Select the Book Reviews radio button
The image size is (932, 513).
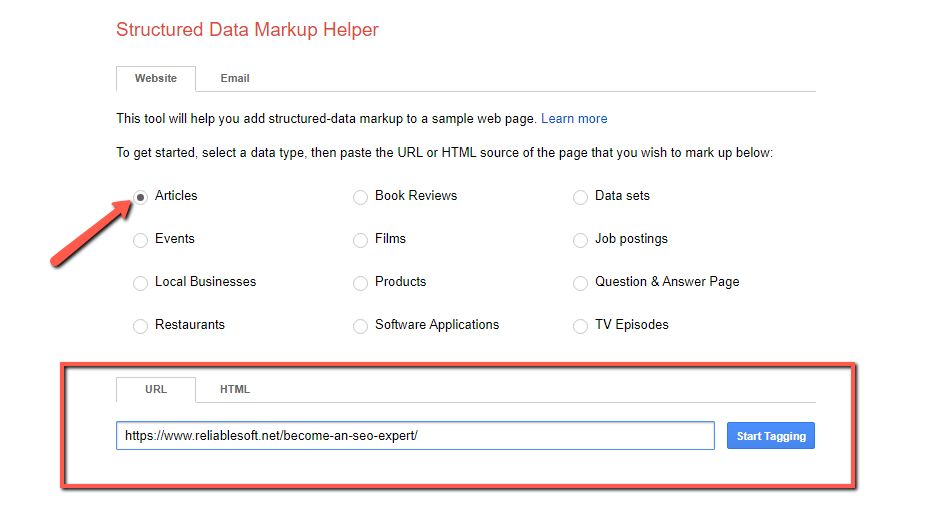tap(360, 197)
